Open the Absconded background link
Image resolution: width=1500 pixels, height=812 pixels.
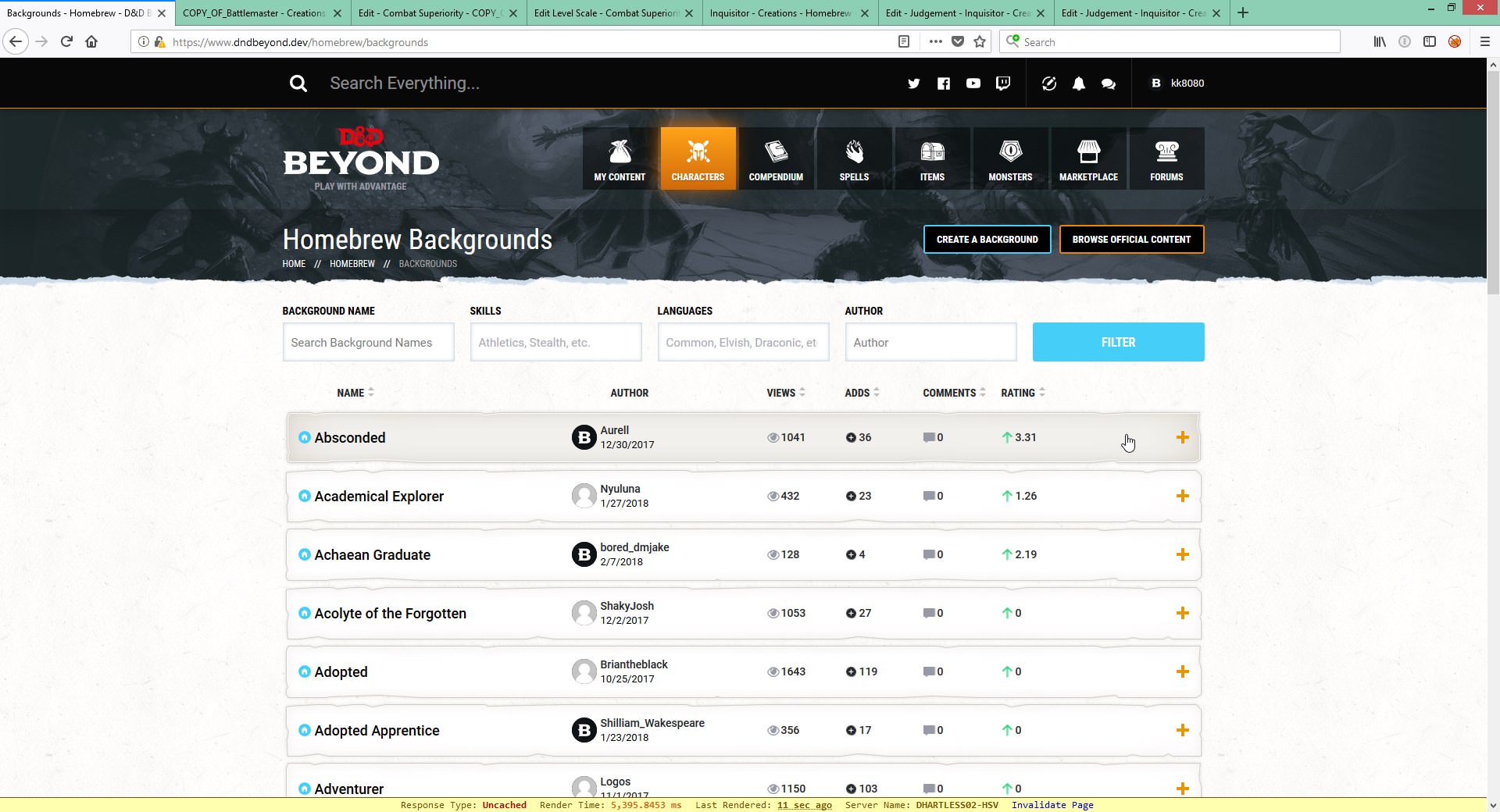coord(349,438)
